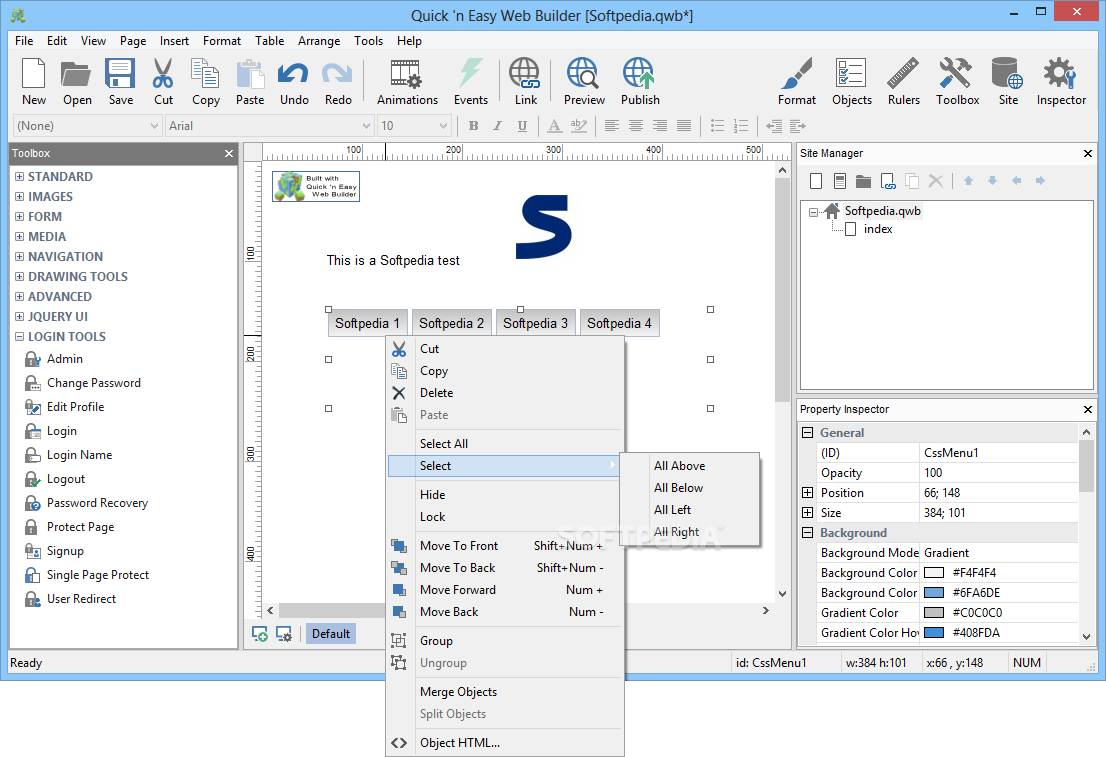1106x757 pixels.
Task: Toggle underline text formatting
Action: pos(522,126)
